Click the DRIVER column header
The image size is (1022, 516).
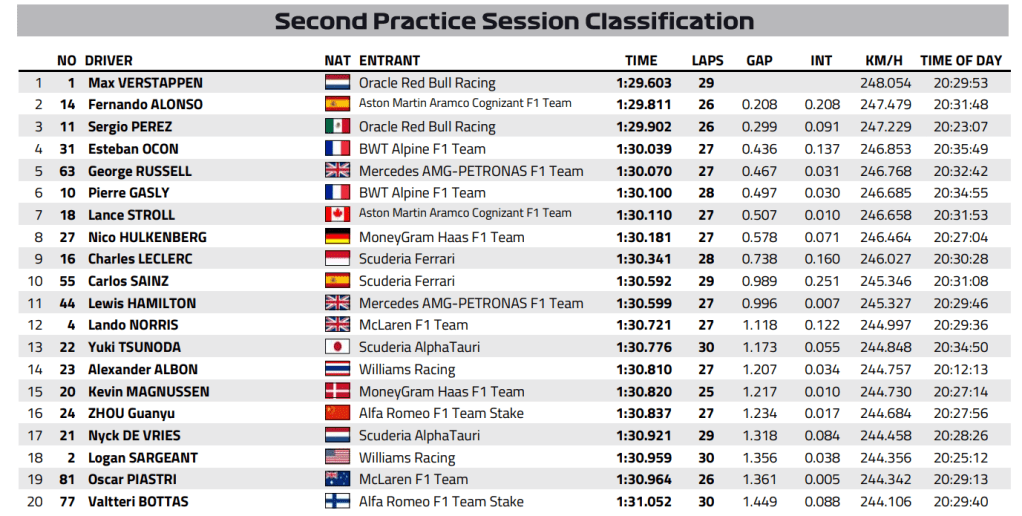coord(108,61)
